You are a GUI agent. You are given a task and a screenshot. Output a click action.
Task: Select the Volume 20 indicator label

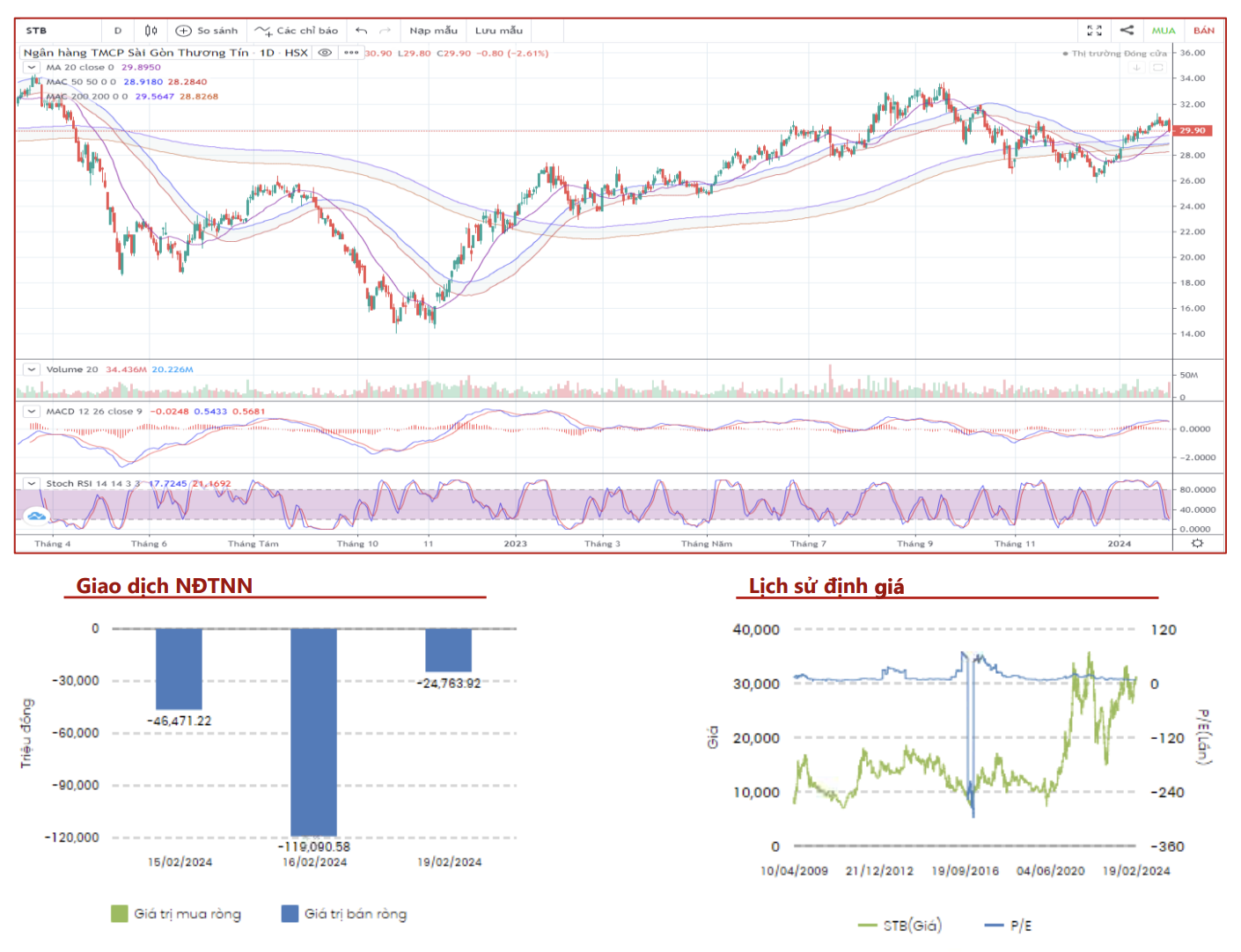click(72, 370)
